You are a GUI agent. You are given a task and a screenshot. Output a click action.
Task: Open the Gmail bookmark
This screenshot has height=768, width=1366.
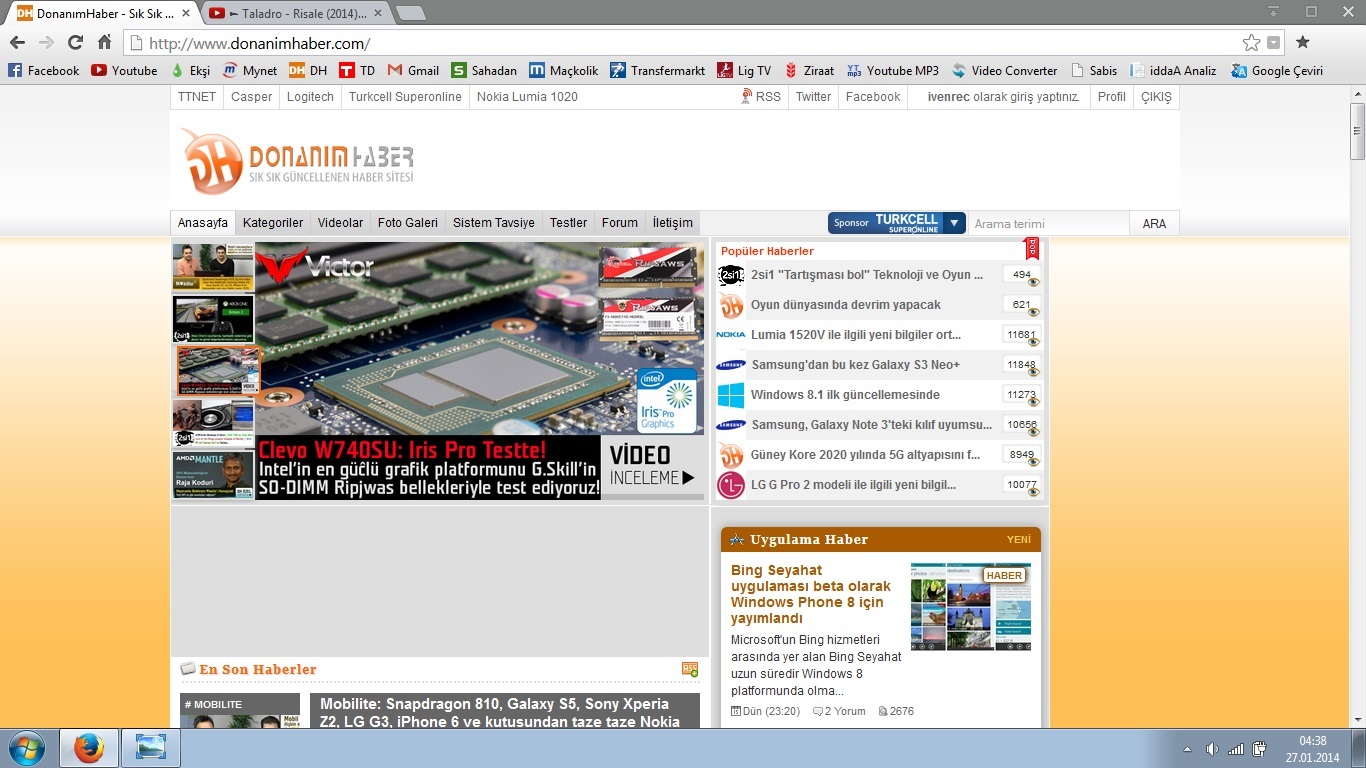point(413,71)
